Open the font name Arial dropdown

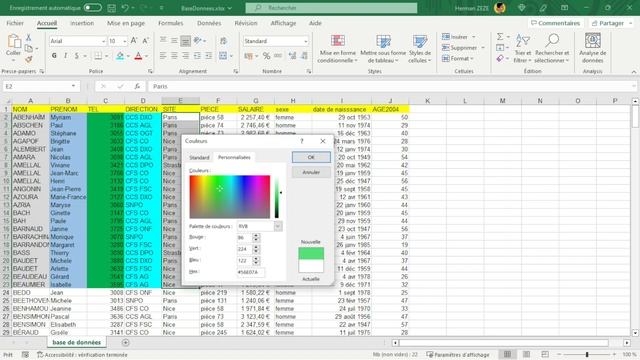click(103, 41)
